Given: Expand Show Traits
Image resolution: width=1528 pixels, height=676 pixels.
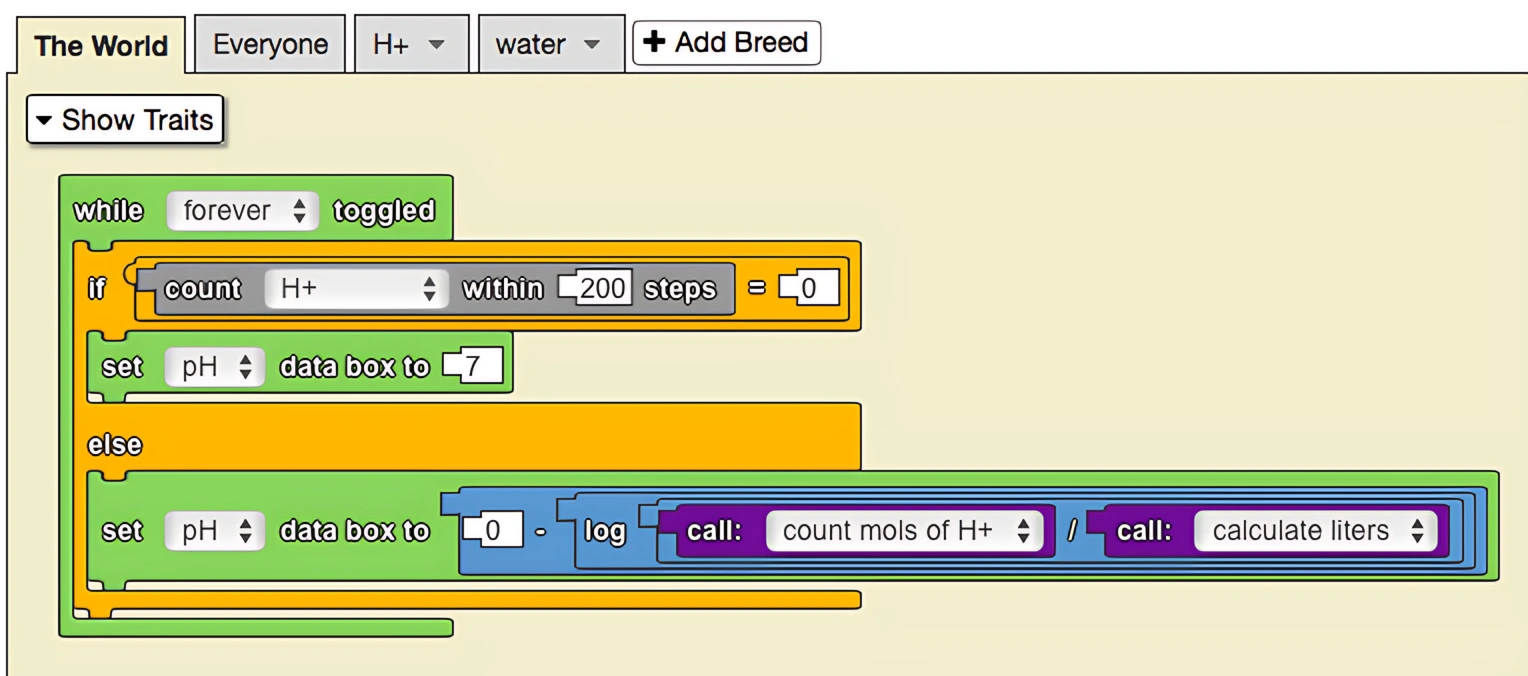Looking at the screenshot, I should point(123,120).
